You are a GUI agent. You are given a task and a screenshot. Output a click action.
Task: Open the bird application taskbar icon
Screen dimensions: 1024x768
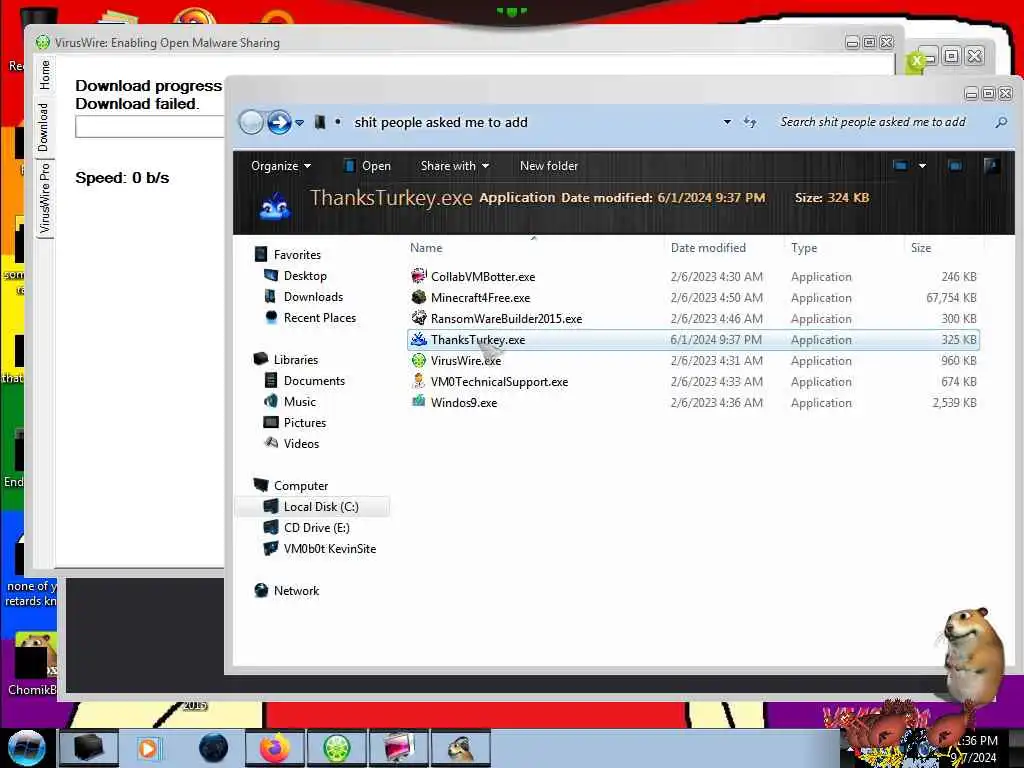461,748
